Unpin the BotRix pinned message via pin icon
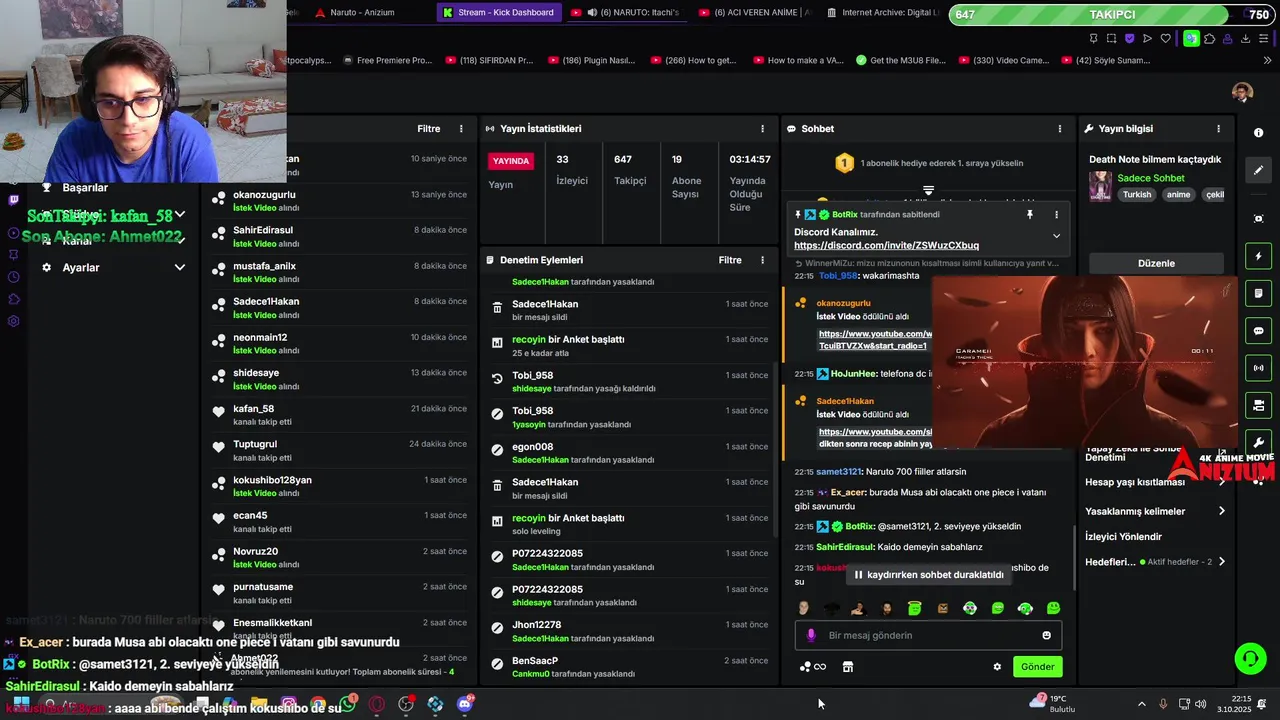The height and width of the screenshot is (720, 1280). pyautogui.click(x=1029, y=214)
